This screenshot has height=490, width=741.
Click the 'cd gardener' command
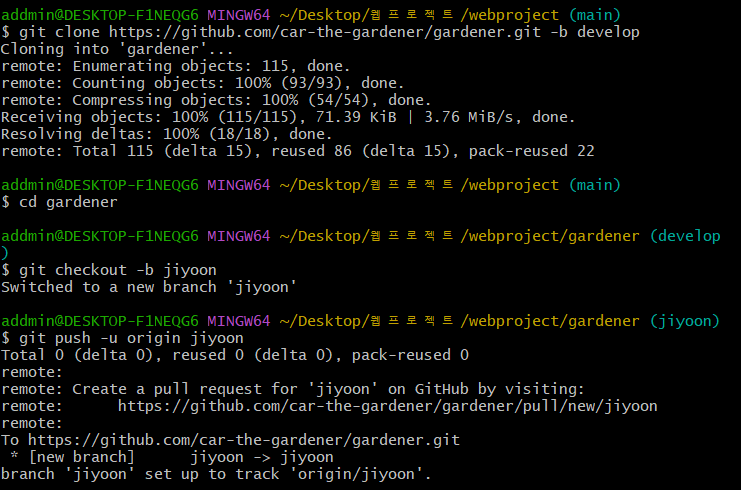click(59, 202)
